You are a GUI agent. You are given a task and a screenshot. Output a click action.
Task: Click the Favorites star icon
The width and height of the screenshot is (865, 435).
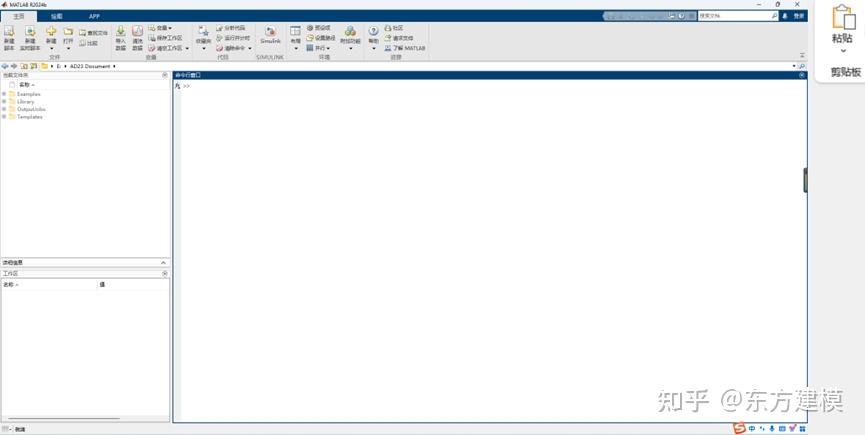pyautogui.click(x=203, y=32)
